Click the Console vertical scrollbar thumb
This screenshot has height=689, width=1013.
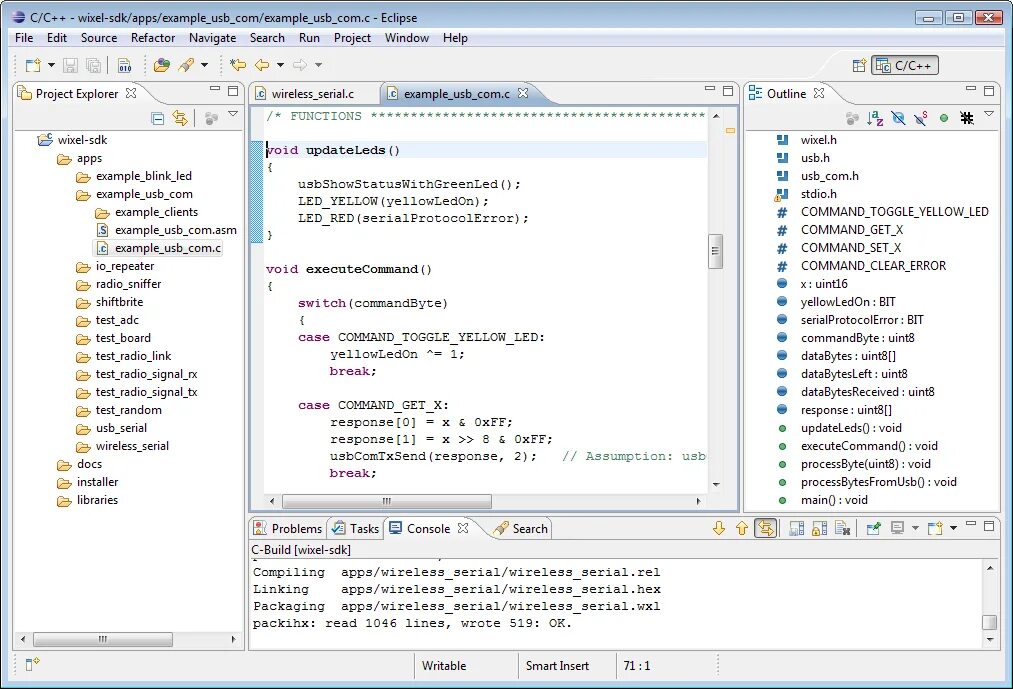(989, 622)
